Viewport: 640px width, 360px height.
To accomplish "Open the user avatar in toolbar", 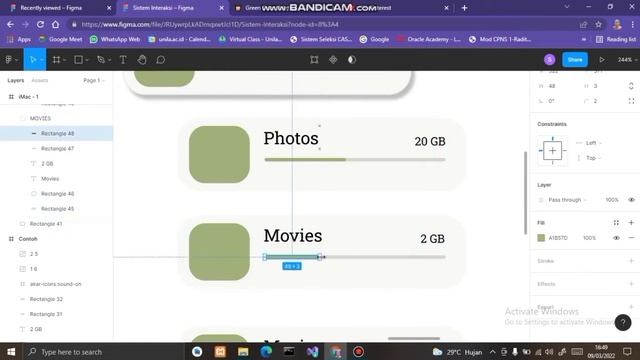I will point(549,60).
